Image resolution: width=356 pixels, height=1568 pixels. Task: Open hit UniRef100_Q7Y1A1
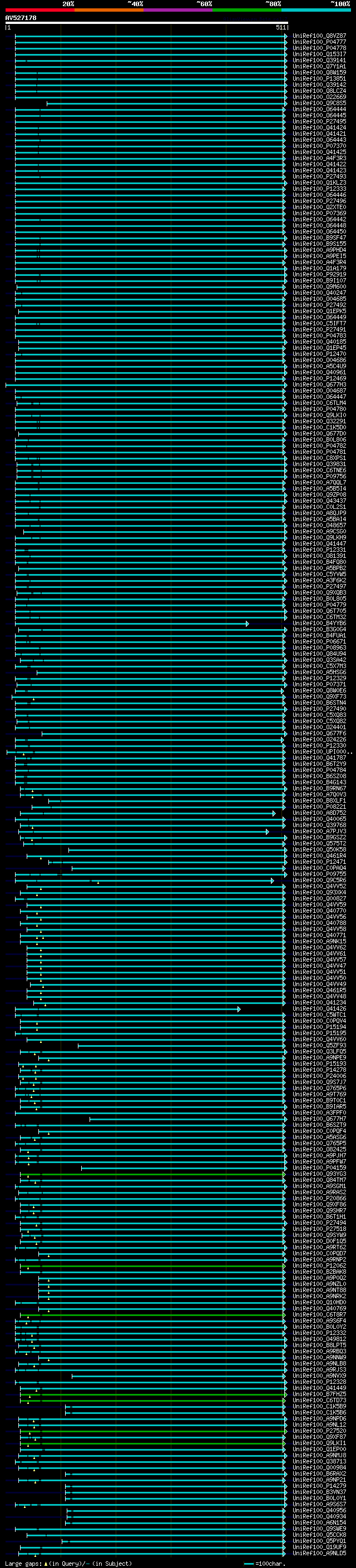pyautogui.click(x=319, y=66)
